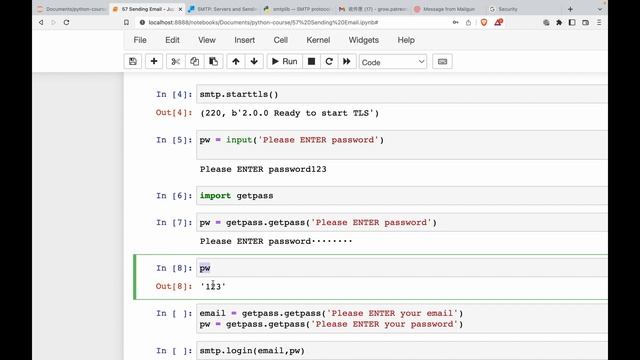Restart kernel and rerun all with fast-forward icon
Viewport: 640px width, 360px height.
347,62
